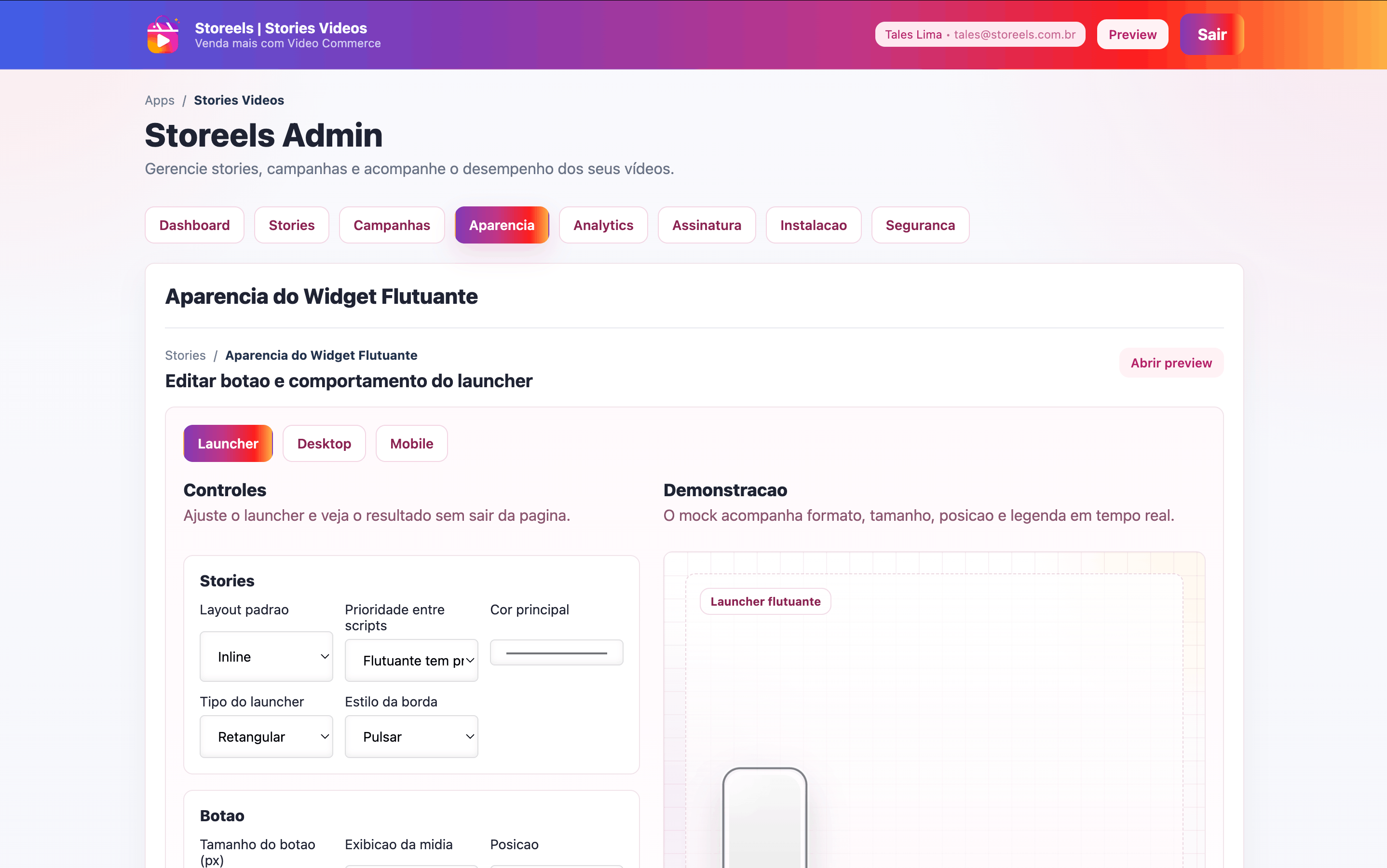This screenshot has height=868, width=1387.
Task: Click the Cor principal field
Action: 556,652
